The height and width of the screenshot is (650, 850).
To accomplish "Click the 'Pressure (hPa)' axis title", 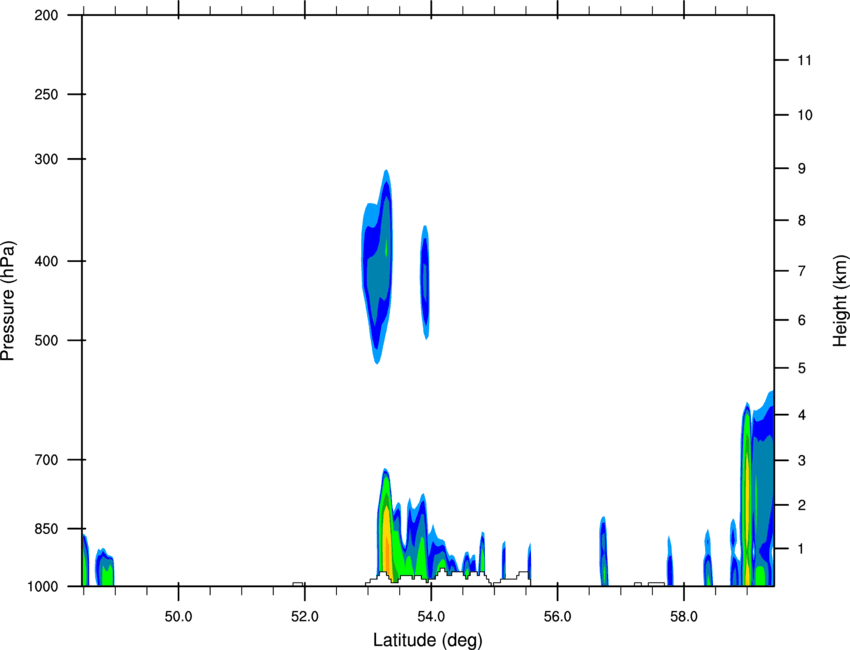I will point(8,300).
